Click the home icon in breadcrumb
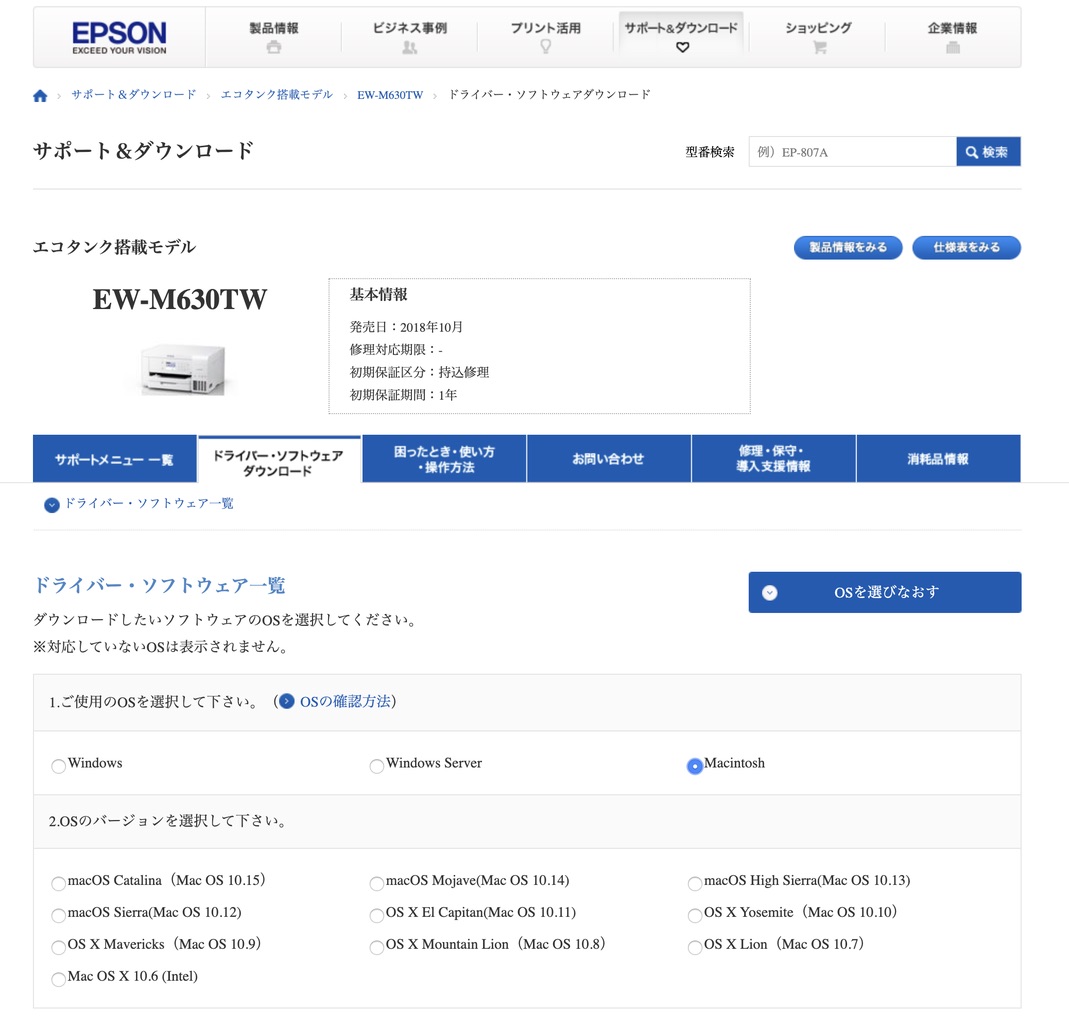The width and height of the screenshot is (1069, 1024). pyautogui.click(x=40, y=95)
